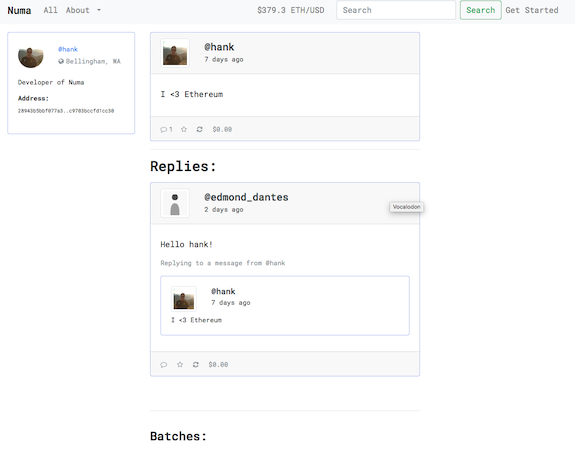The height and width of the screenshot is (451, 575).
Task: Open the About menu
Action: click(77, 10)
